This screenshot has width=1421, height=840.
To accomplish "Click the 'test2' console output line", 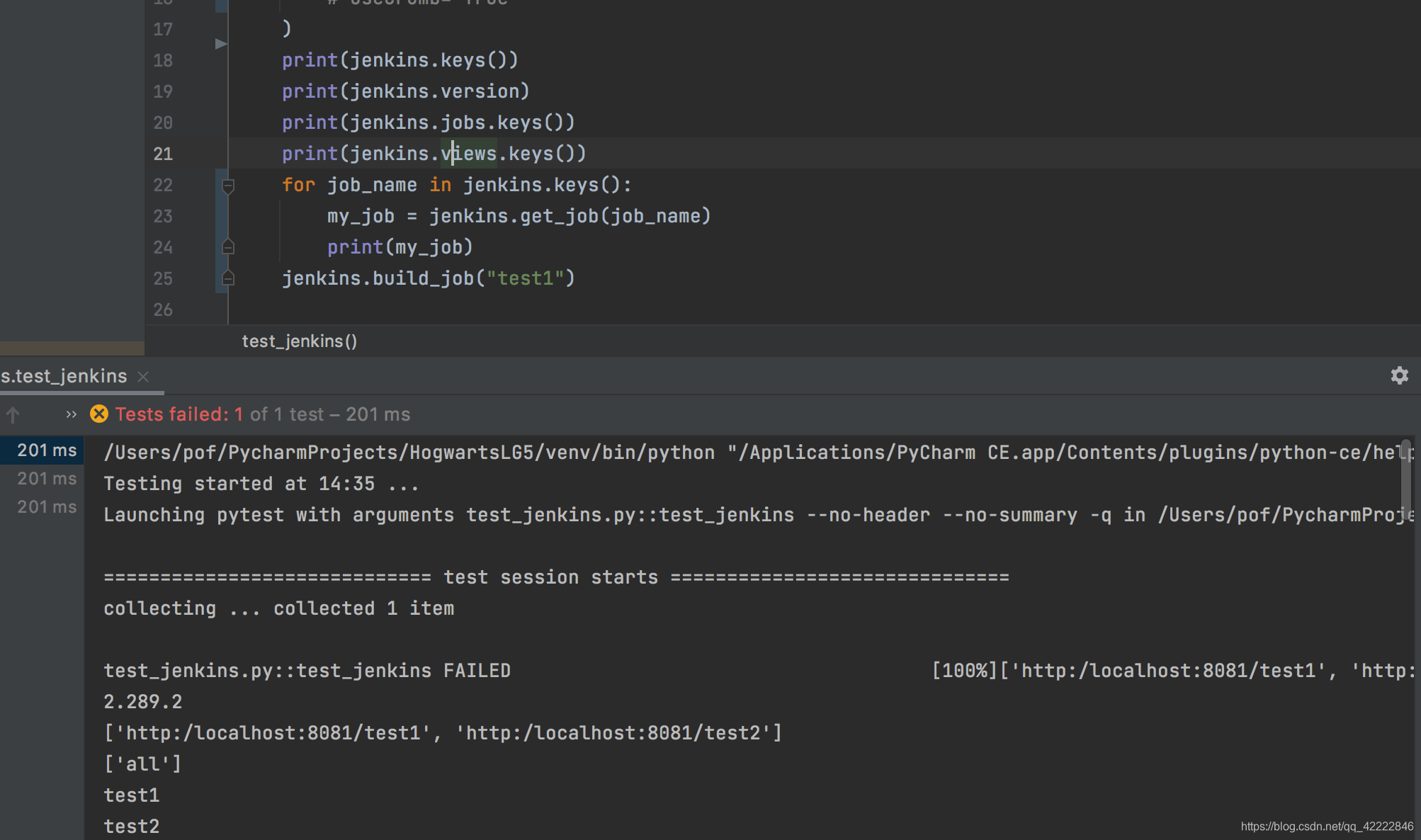I will point(132,827).
